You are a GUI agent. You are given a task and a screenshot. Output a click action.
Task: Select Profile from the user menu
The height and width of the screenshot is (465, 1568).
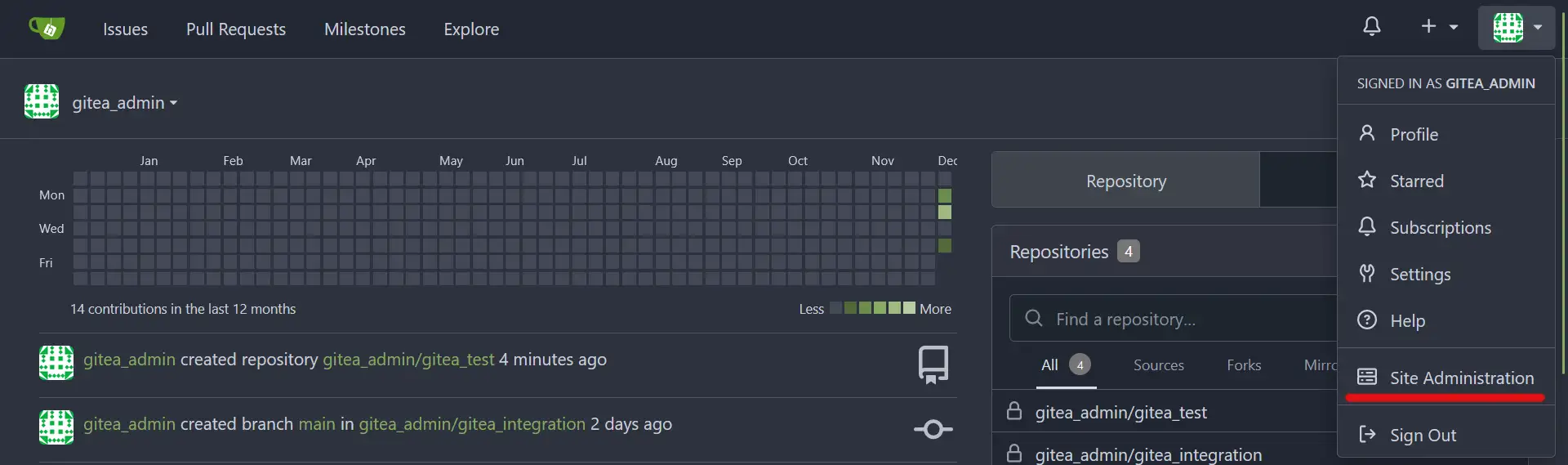(1445, 134)
